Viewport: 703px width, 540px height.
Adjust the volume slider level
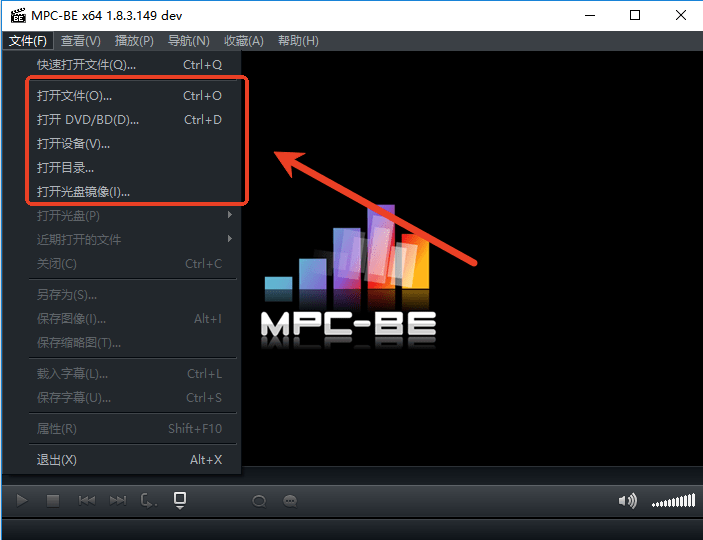click(x=672, y=501)
